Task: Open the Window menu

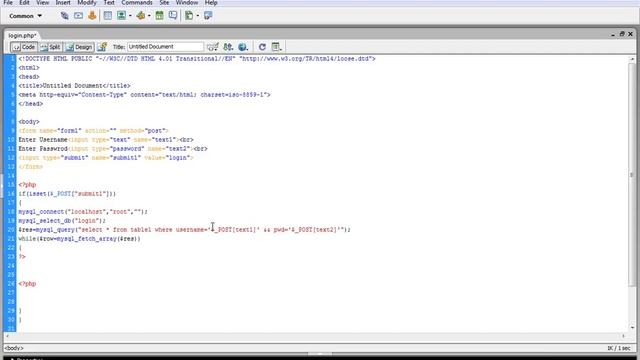Action: [x=187, y=2]
